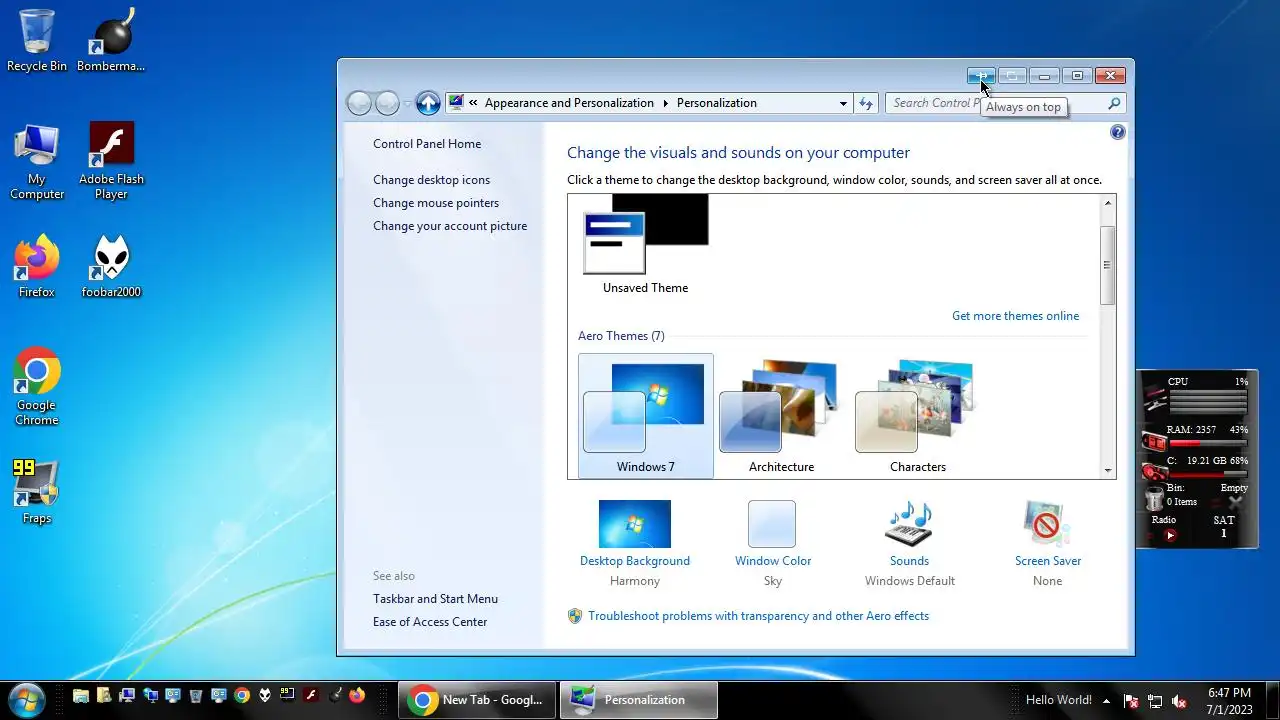Open Help with the question mark icon
The height and width of the screenshot is (720, 1280).
click(x=1118, y=132)
